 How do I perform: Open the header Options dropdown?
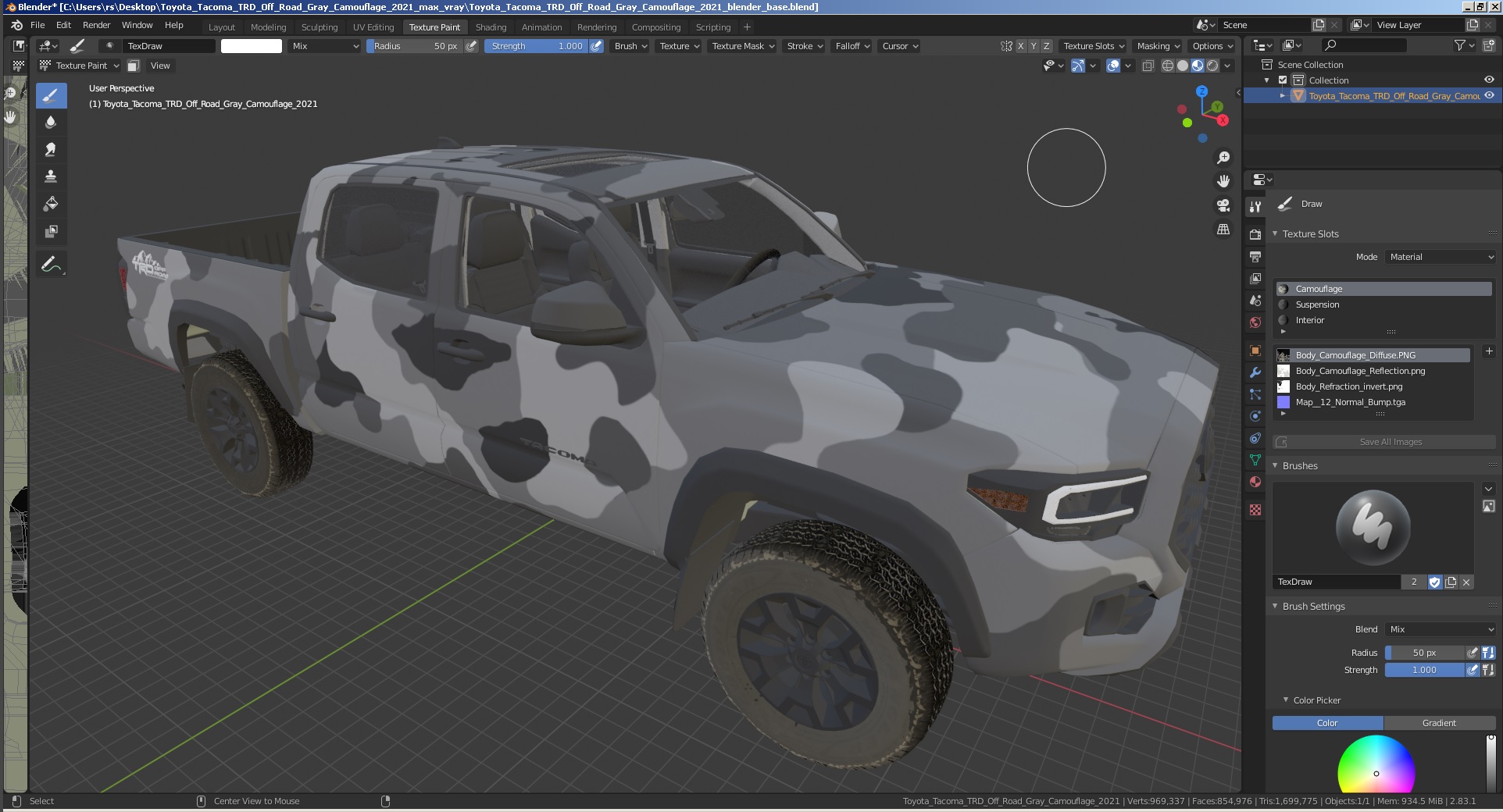point(1212,46)
